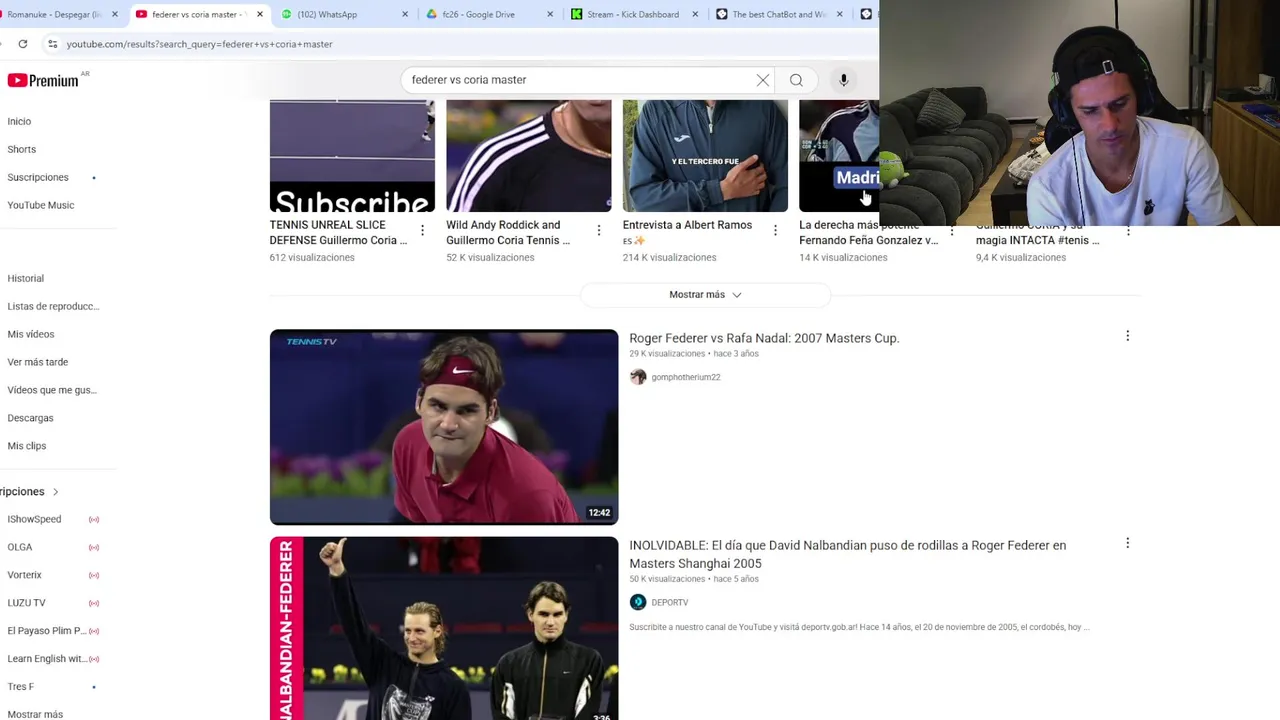Open options menu for Wild Andy Roddick short
Screen dimensions: 1280x720
click(x=599, y=231)
